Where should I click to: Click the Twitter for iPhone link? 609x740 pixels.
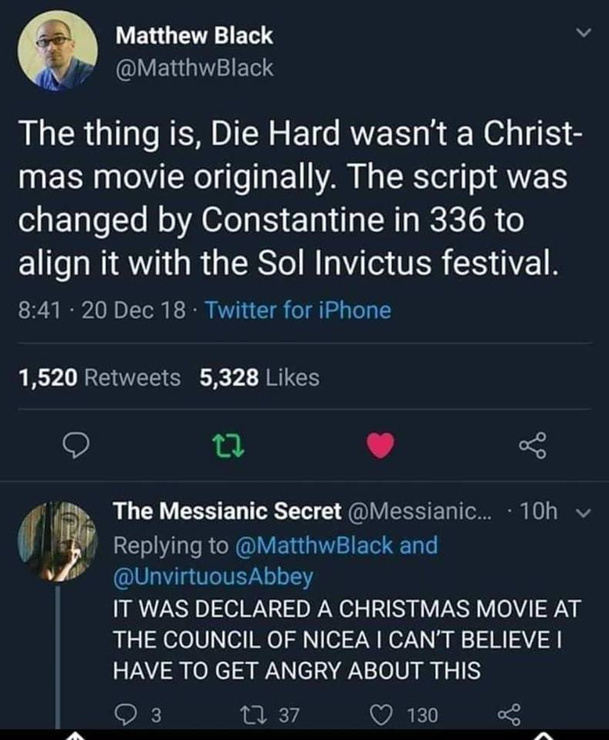tap(298, 311)
